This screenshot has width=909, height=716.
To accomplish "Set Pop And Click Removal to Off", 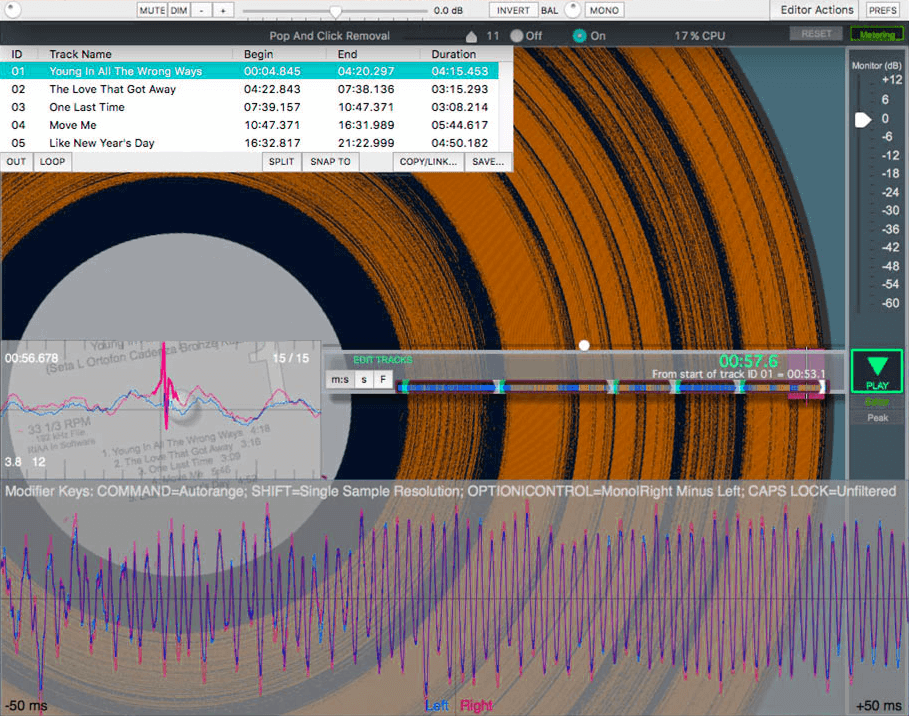I will 517,36.
